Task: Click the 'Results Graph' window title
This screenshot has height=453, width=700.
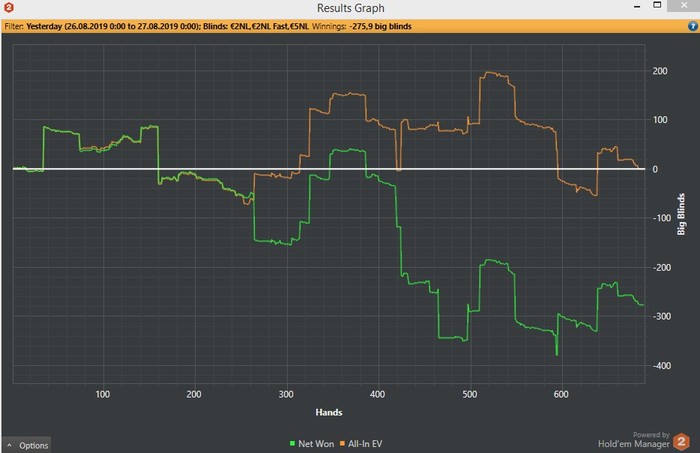Action: coord(350,8)
